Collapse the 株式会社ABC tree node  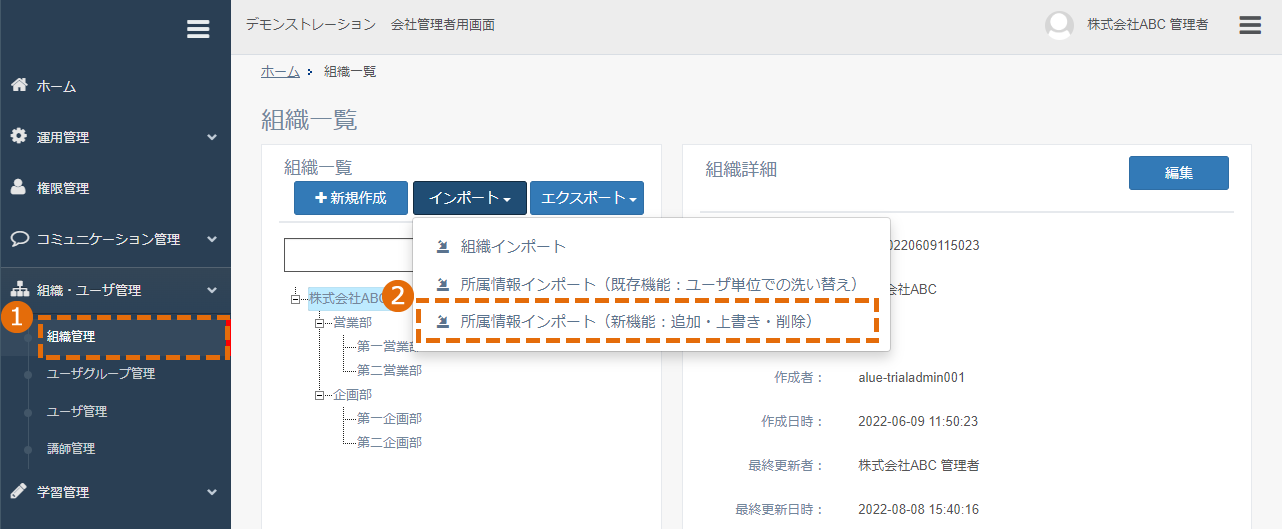point(295,298)
